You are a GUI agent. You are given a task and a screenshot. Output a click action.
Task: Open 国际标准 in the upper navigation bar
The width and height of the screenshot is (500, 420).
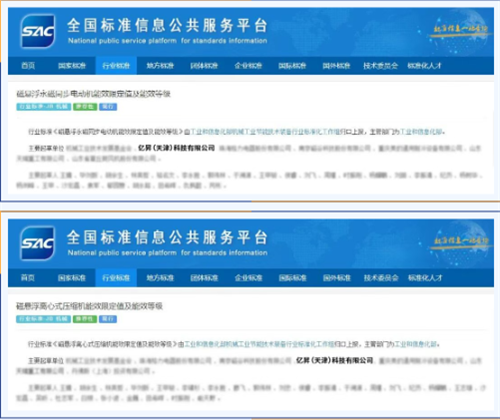coord(292,66)
